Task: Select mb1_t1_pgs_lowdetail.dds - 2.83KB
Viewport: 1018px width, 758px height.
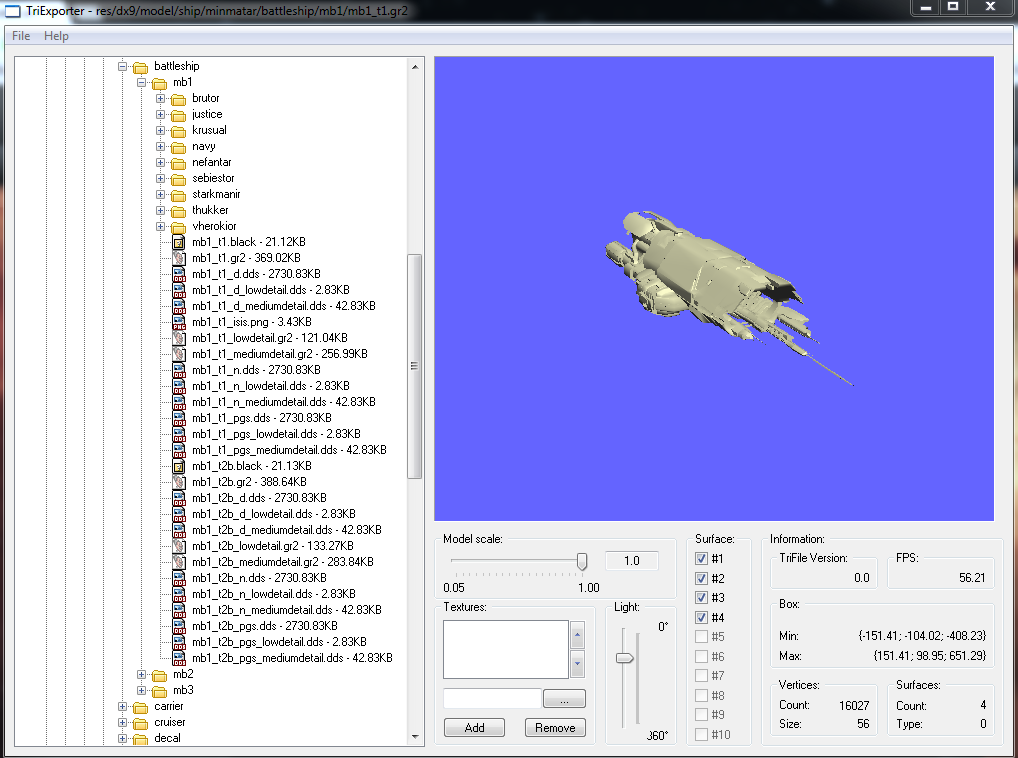Action: click(276, 434)
